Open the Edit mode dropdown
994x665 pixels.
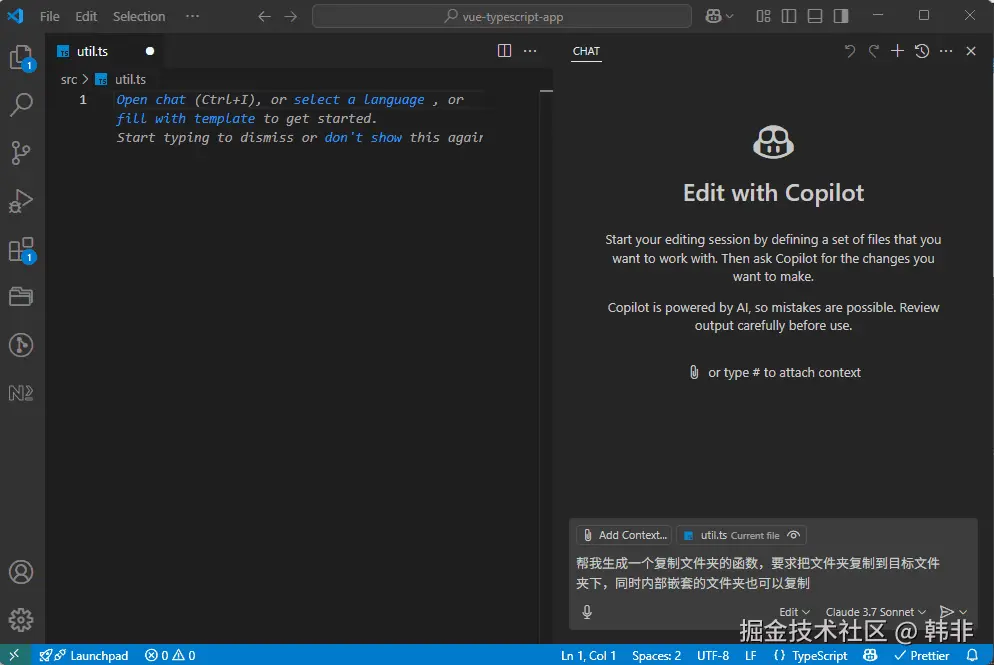pos(794,612)
